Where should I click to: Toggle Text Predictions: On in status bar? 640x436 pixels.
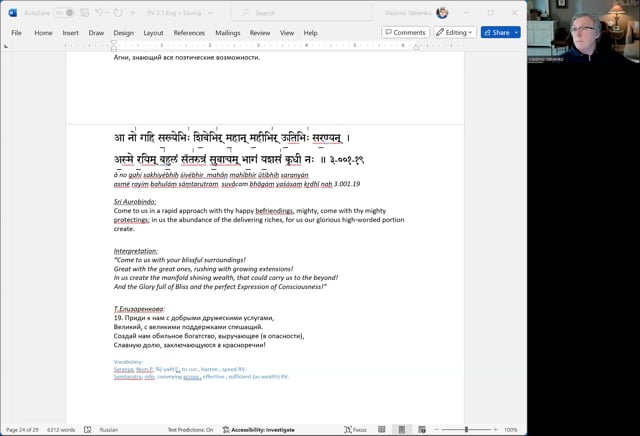tap(190, 429)
